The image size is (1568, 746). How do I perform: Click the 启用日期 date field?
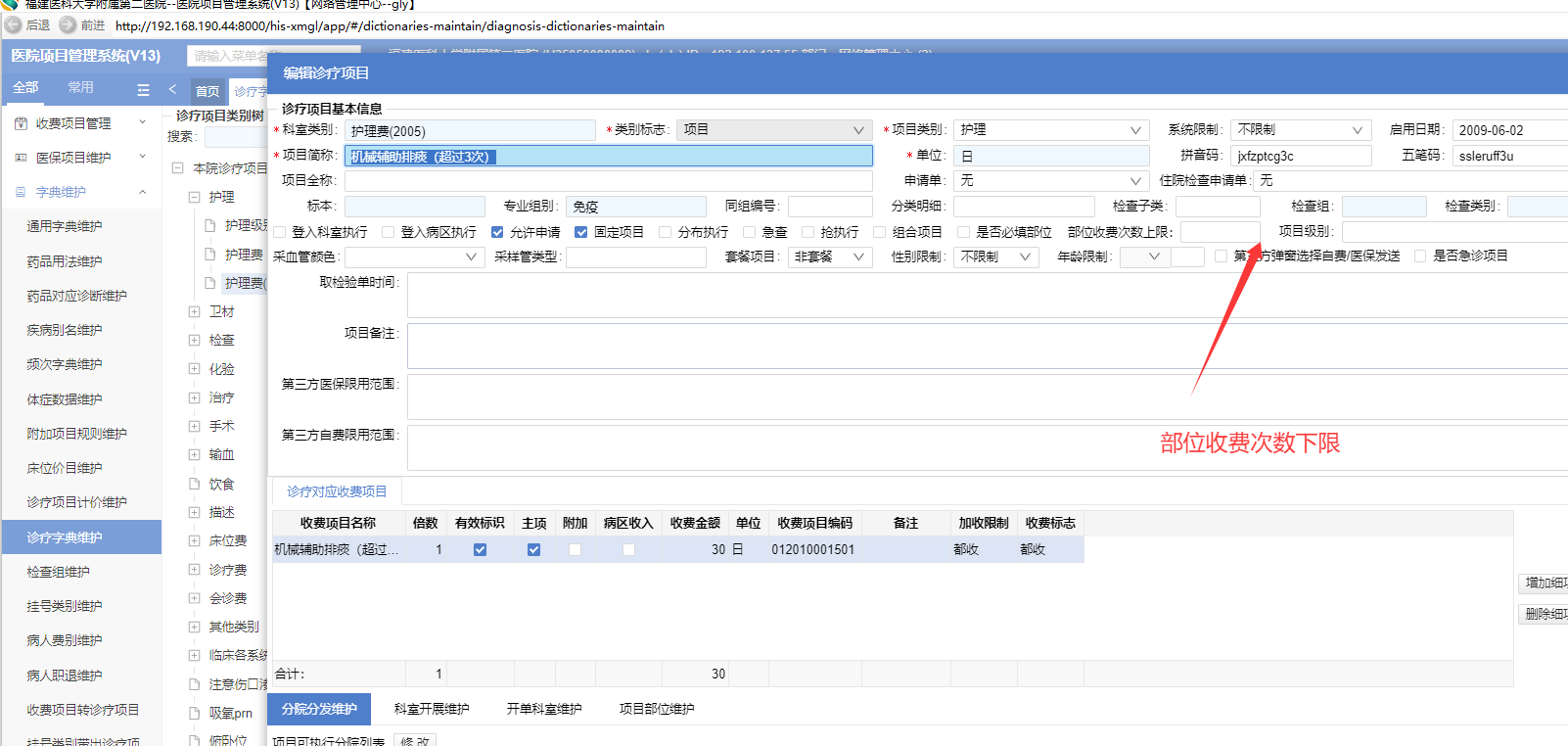point(1510,130)
